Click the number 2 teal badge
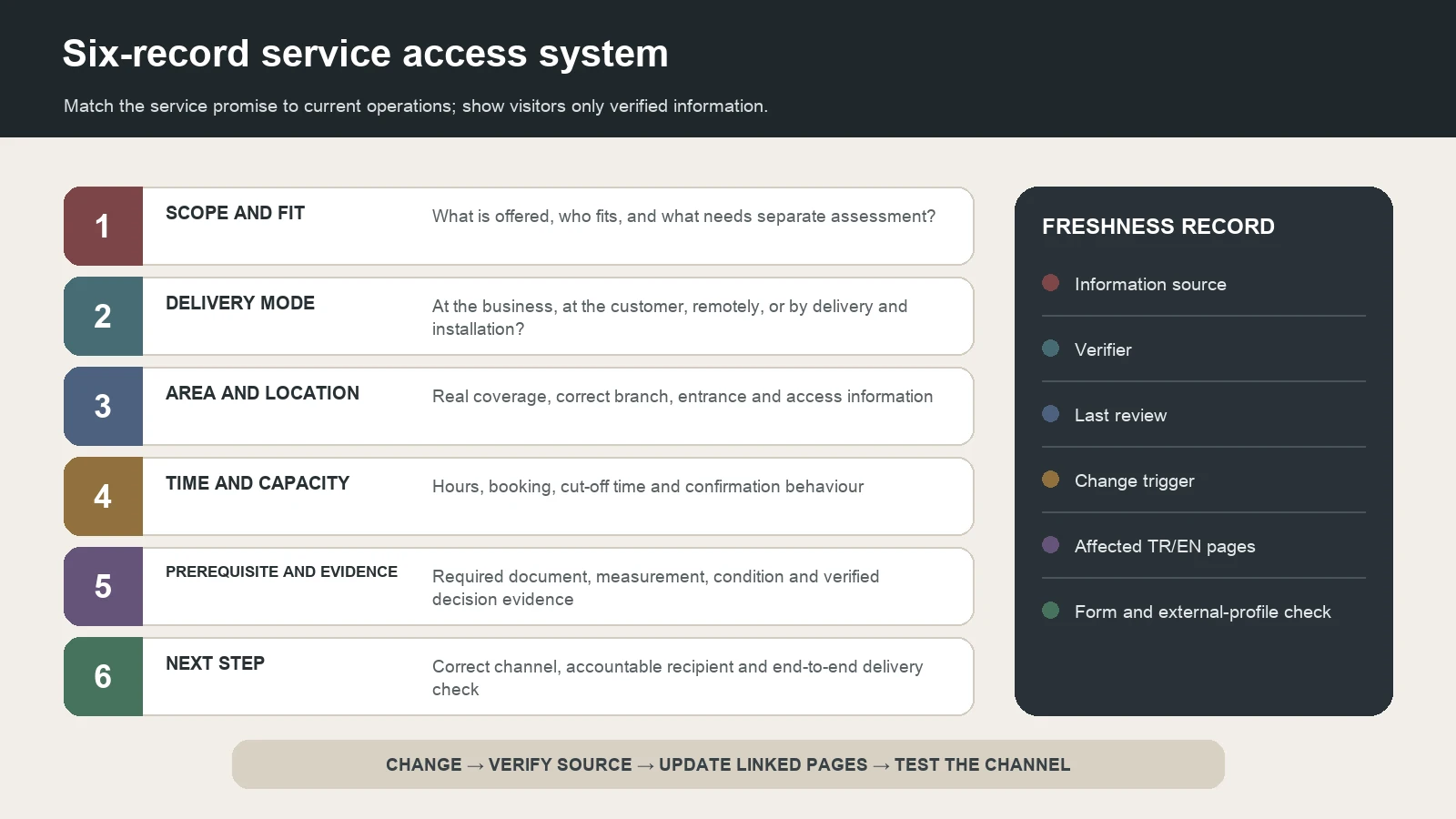This screenshot has height=819, width=1456. (103, 316)
